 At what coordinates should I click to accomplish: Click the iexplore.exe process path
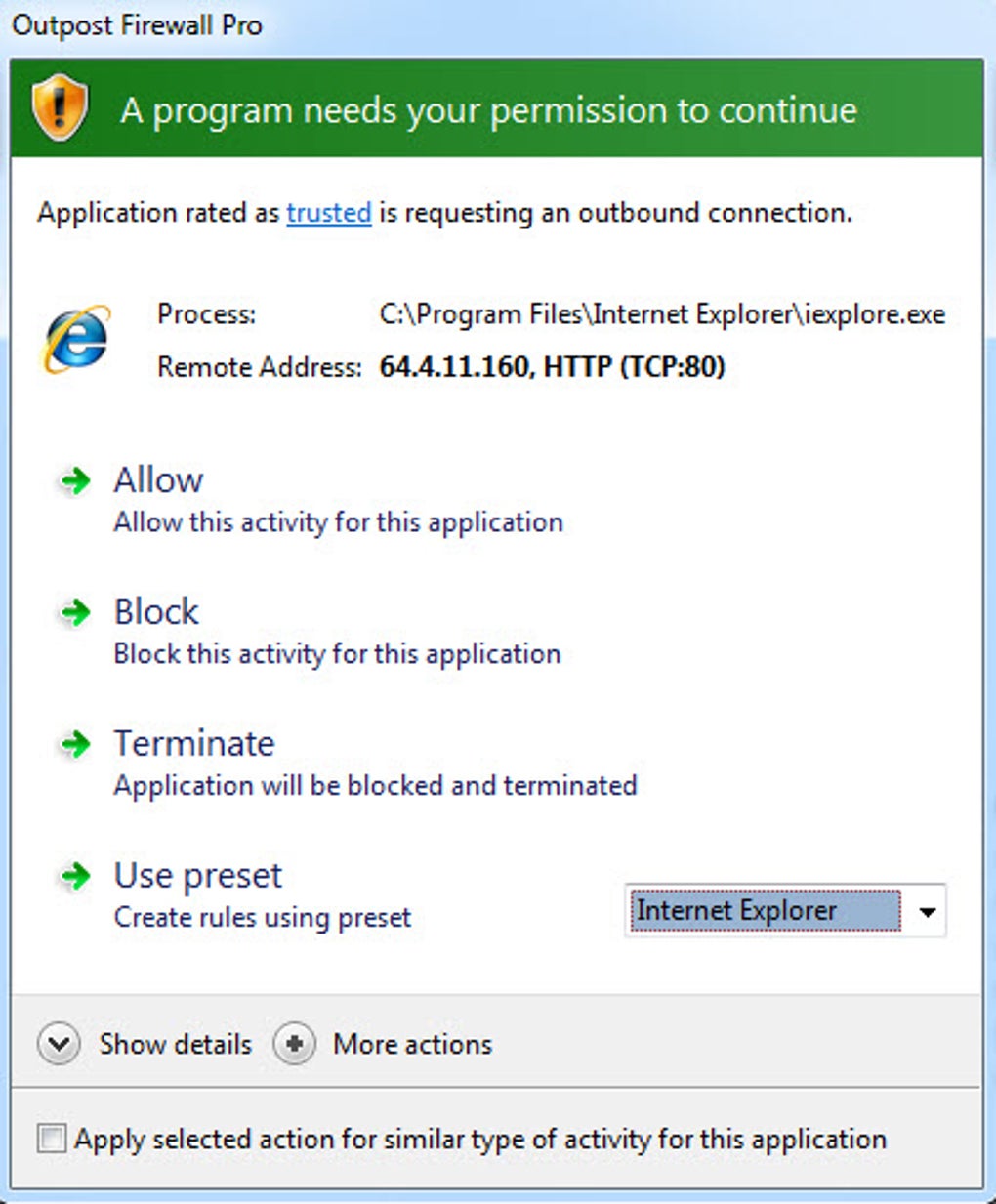[661, 314]
